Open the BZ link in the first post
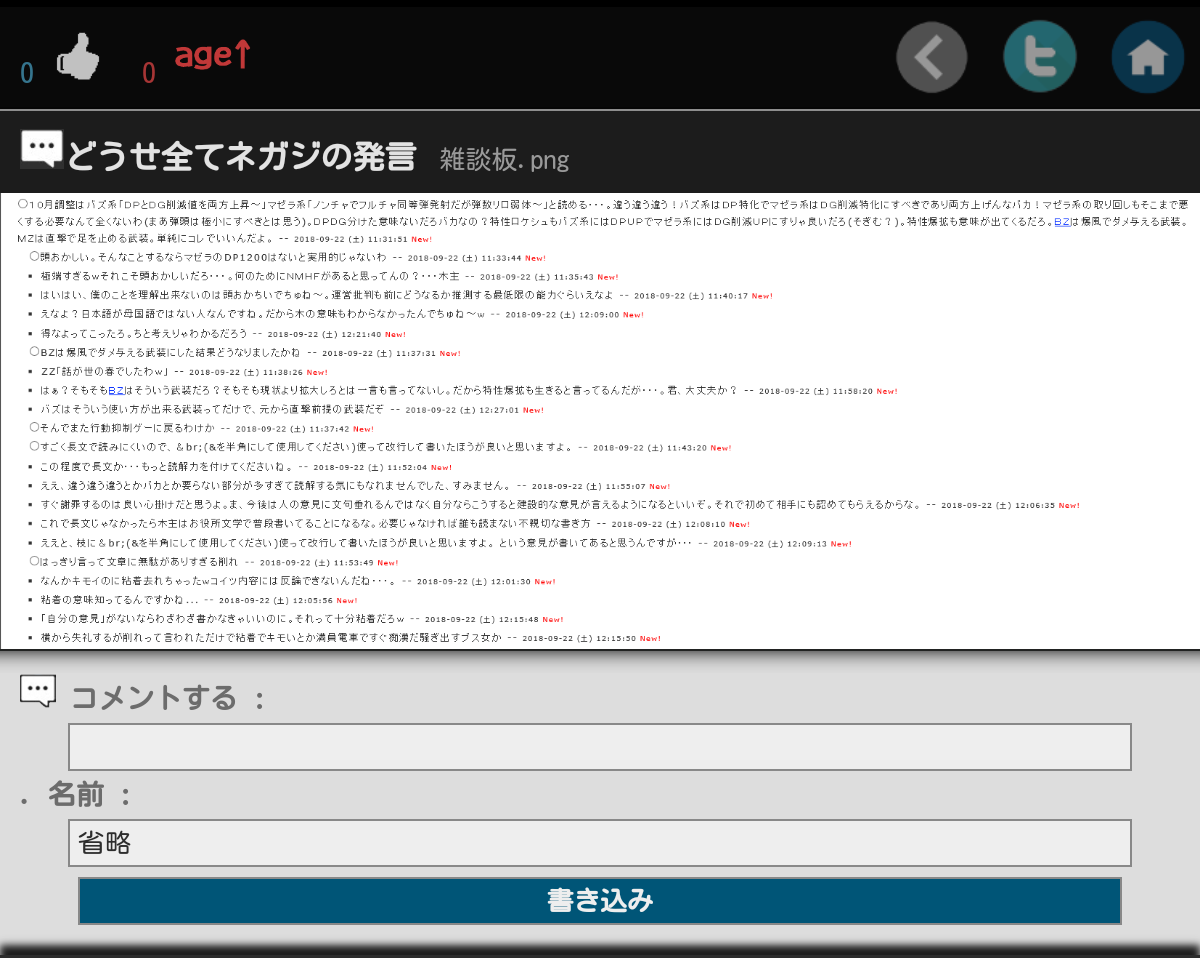The width and height of the screenshot is (1200, 958). tap(1062, 222)
